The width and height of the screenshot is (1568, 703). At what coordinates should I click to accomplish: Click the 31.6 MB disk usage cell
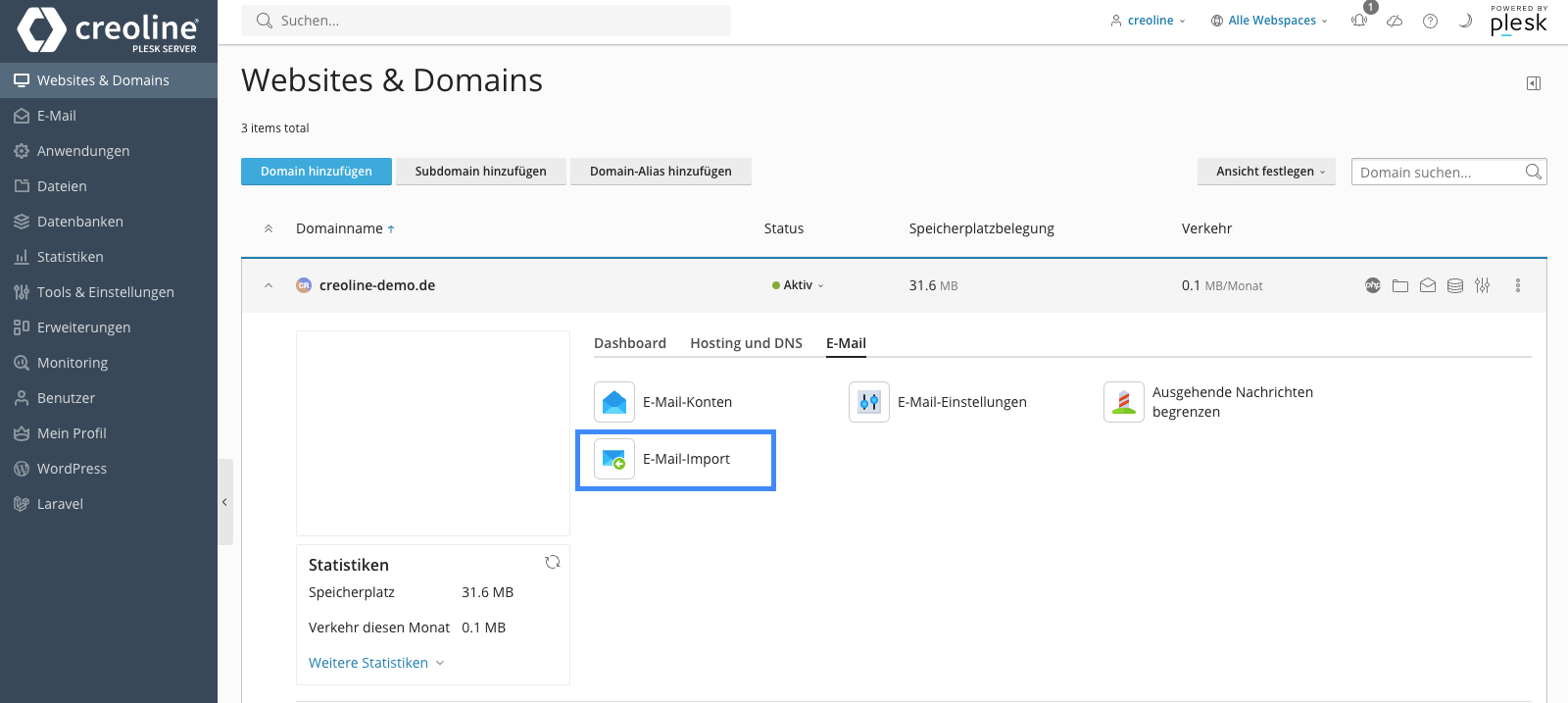(933, 285)
